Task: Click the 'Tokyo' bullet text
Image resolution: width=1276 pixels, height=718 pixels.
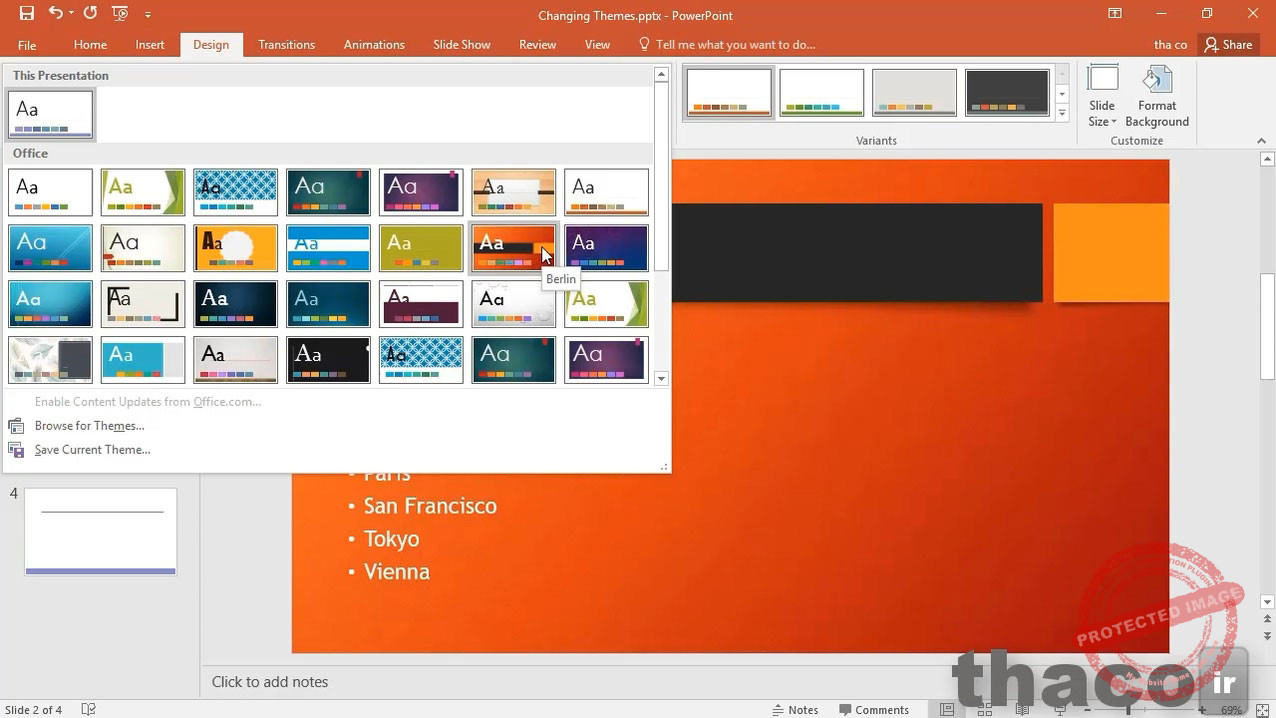Action: tap(391, 539)
